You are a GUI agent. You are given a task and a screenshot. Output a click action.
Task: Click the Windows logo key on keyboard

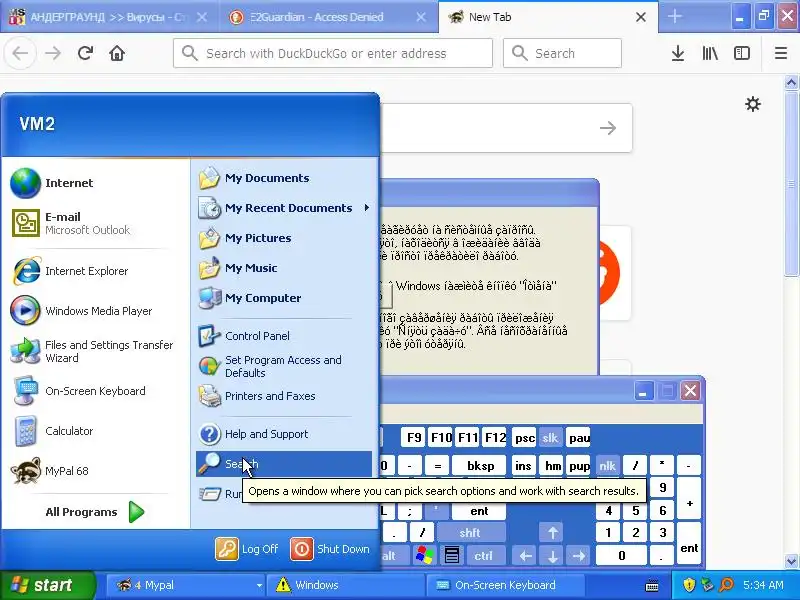pos(424,555)
